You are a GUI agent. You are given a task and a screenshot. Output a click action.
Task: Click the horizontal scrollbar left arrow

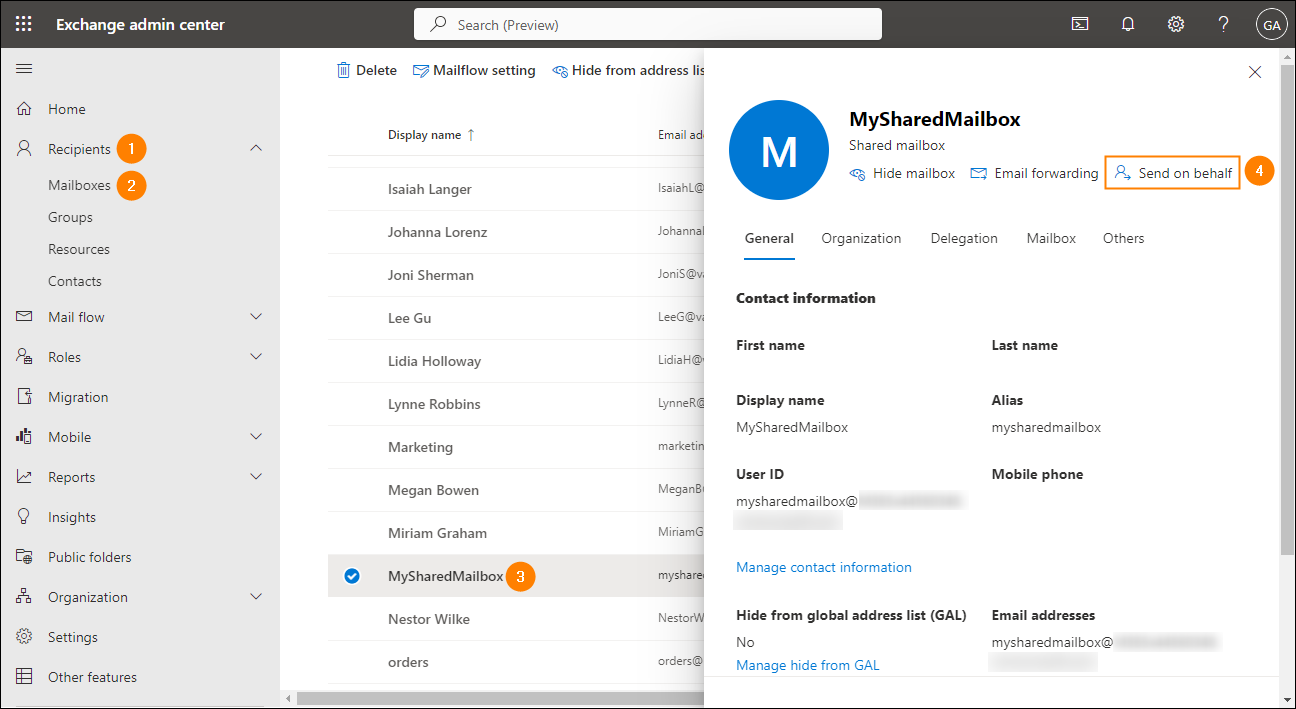pyautogui.click(x=288, y=698)
